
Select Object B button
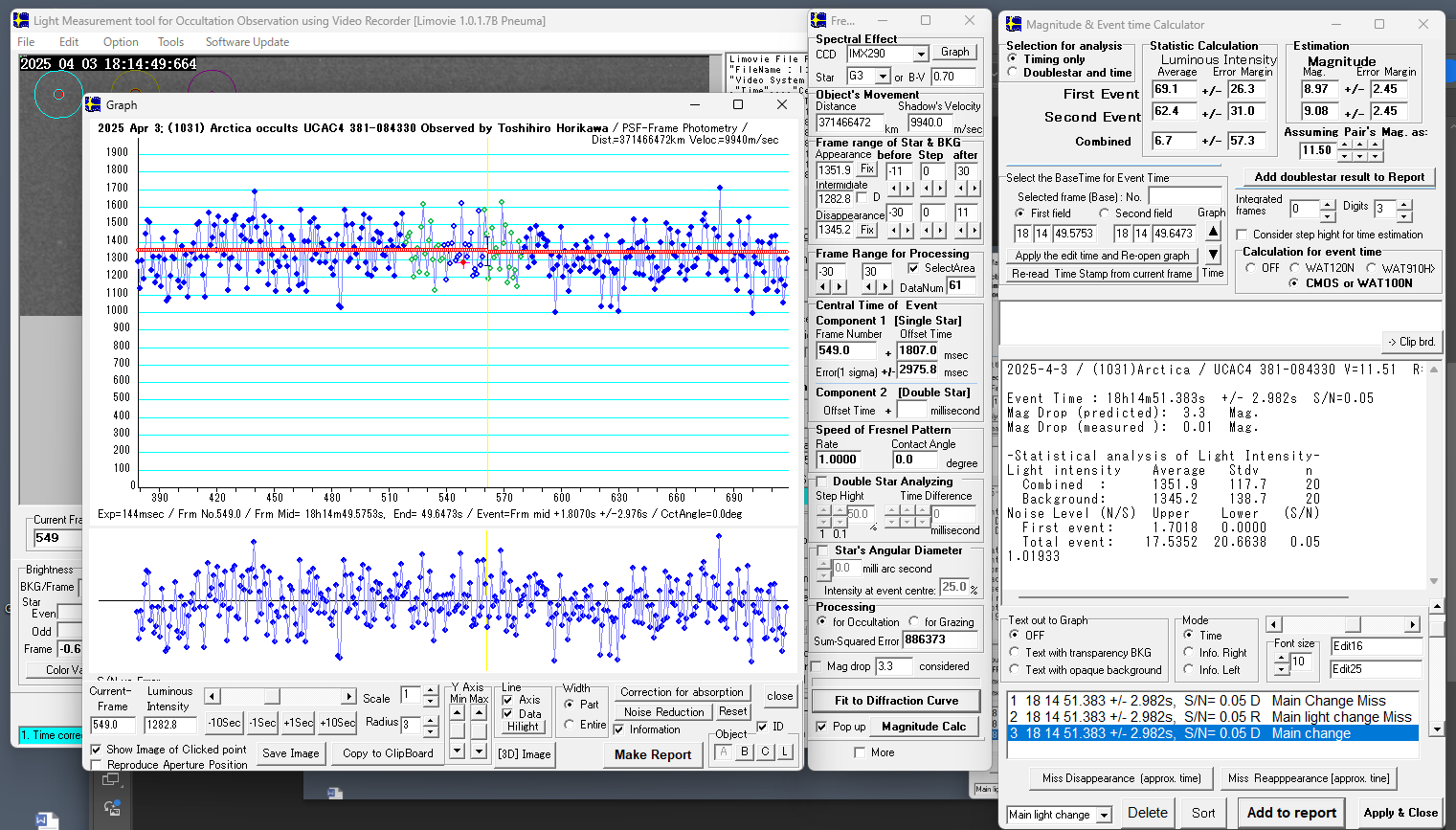[x=745, y=751]
